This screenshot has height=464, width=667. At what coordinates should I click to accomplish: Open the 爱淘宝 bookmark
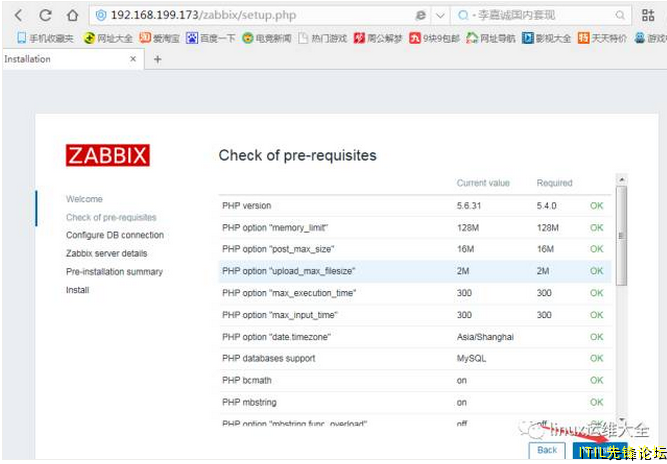tap(160, 38)
